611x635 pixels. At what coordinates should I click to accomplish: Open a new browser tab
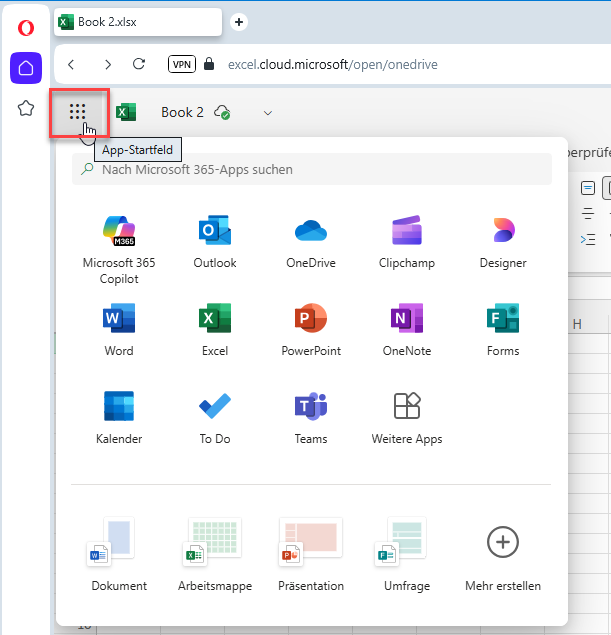pos(239,22)
